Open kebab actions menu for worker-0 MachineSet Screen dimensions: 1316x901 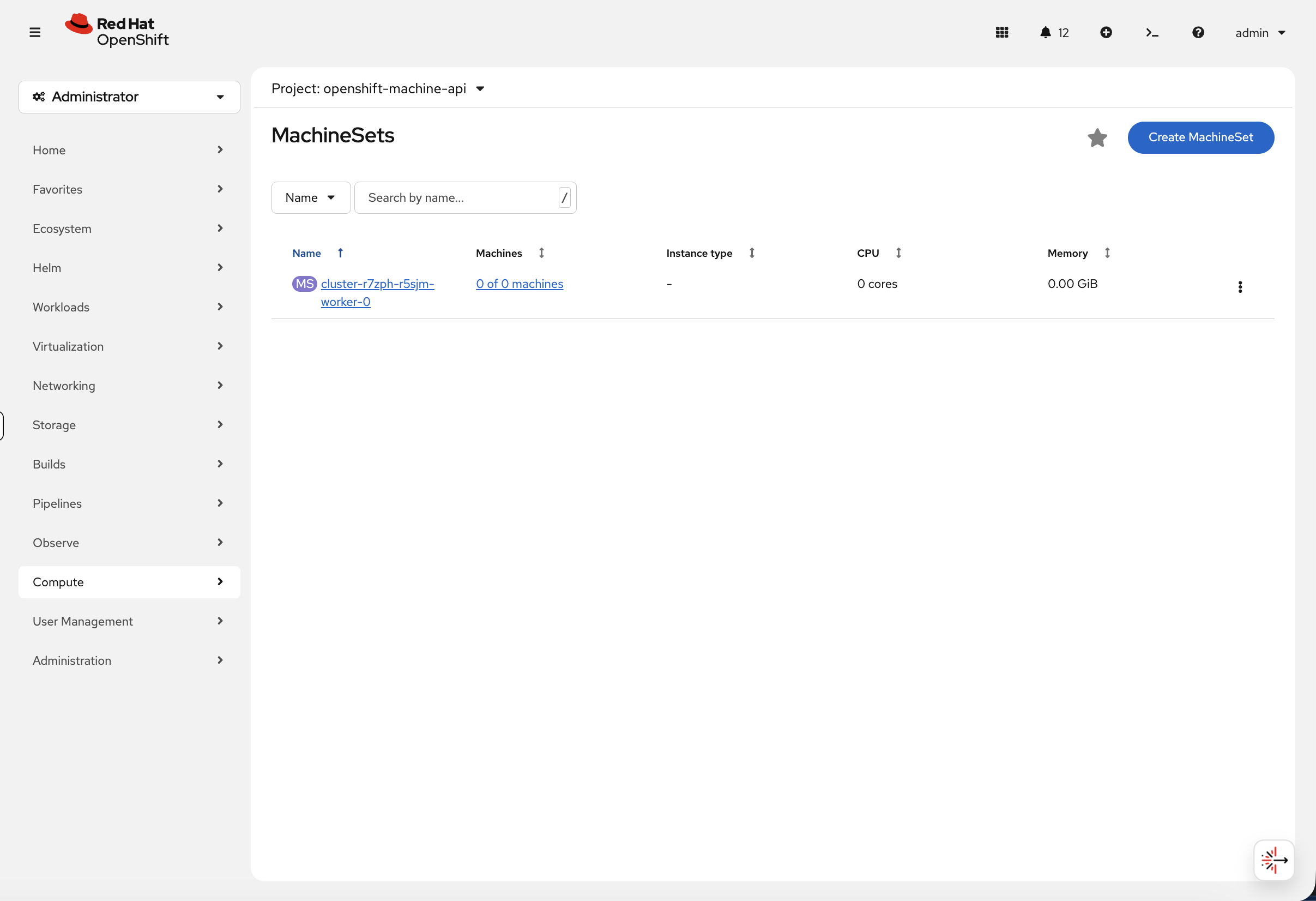[1240, 287]
